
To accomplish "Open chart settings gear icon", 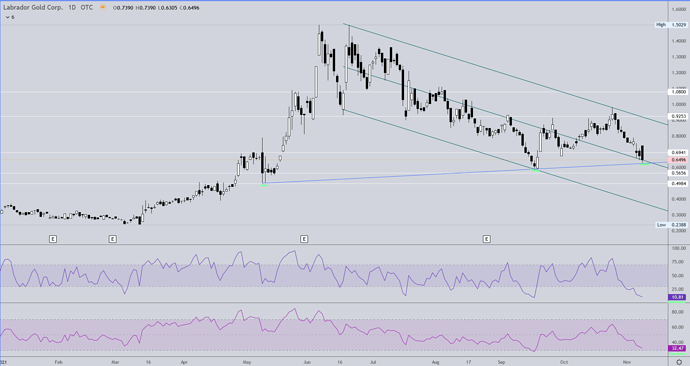I will tap(679, 362).
